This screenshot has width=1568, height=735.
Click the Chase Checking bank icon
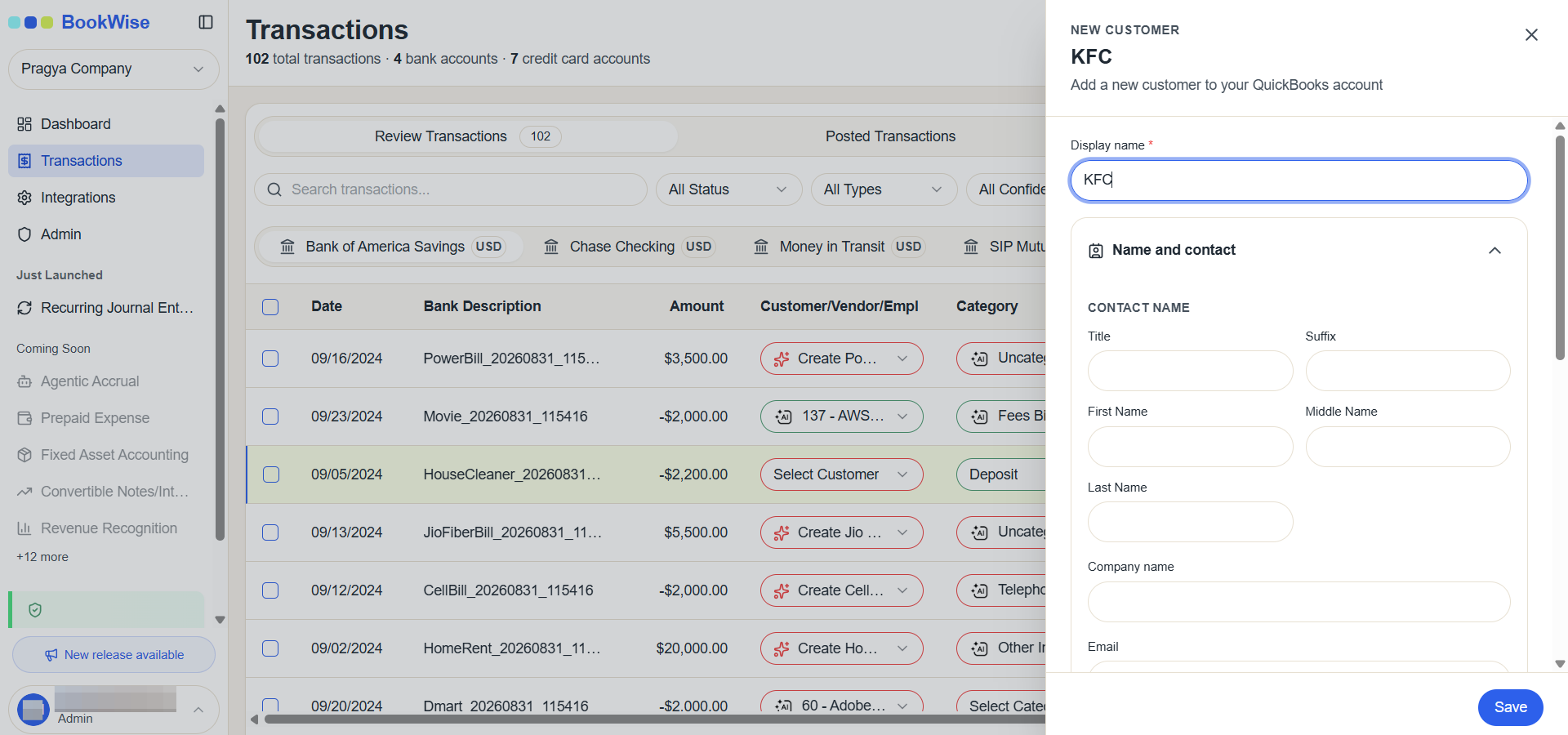[551, 247]
